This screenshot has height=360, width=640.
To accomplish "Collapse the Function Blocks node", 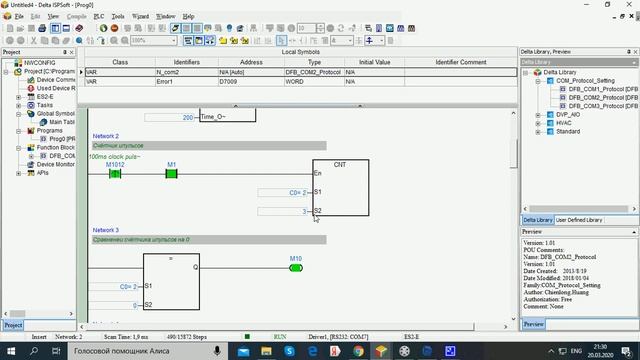I will click(x=18, y=148).
